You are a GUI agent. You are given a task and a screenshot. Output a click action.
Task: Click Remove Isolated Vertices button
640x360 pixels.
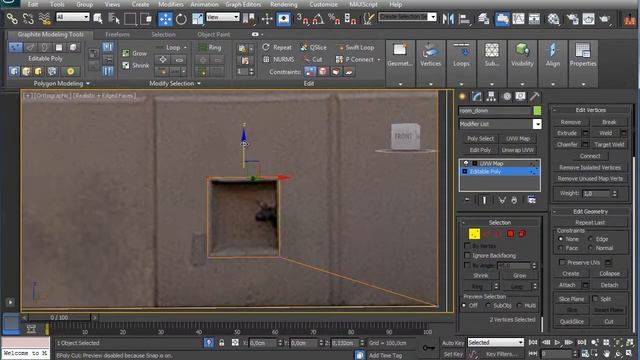(590, 167)
